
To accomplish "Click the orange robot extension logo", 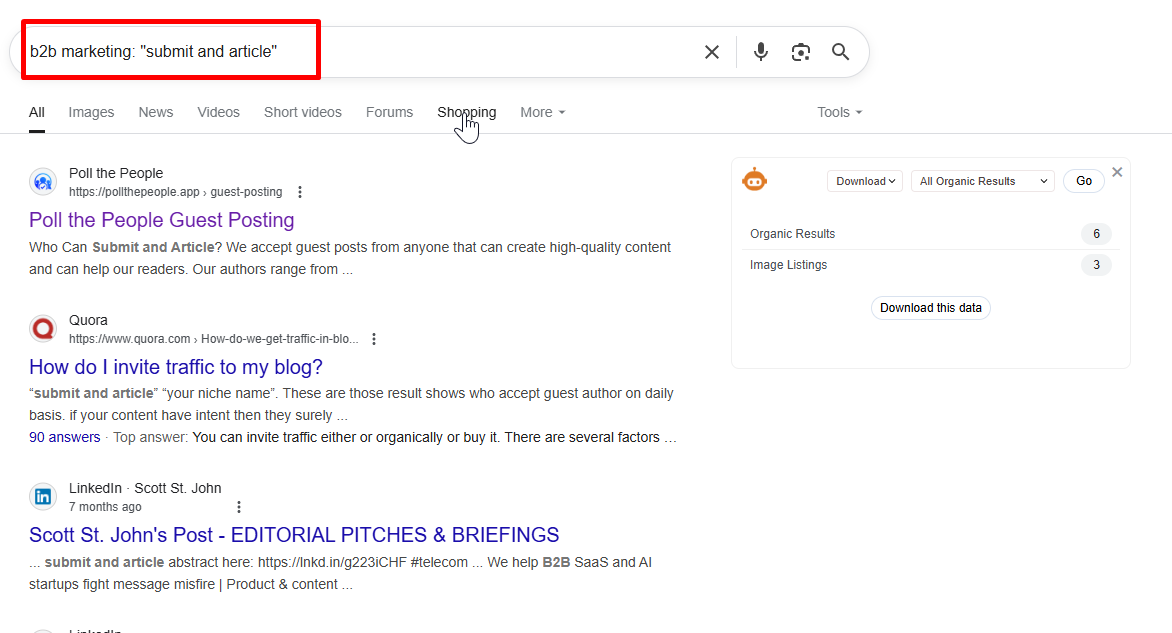I will pos(754,181).
